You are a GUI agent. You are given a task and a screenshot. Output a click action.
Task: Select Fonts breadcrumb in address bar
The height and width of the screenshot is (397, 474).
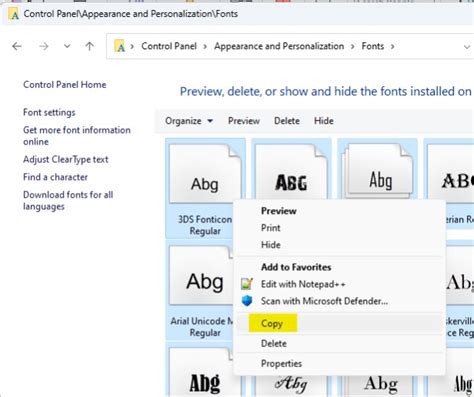click(373, 46)
